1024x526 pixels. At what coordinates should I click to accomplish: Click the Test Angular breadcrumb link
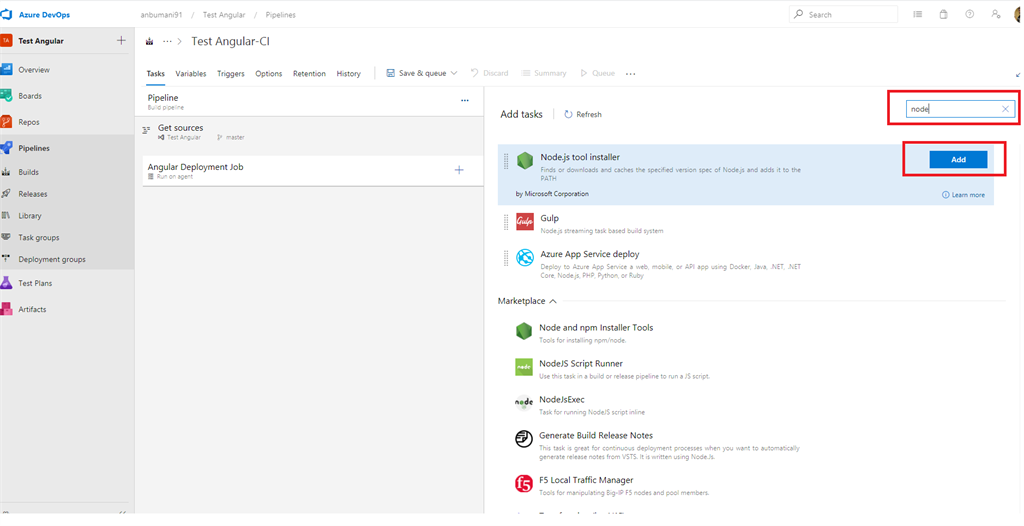223,14
